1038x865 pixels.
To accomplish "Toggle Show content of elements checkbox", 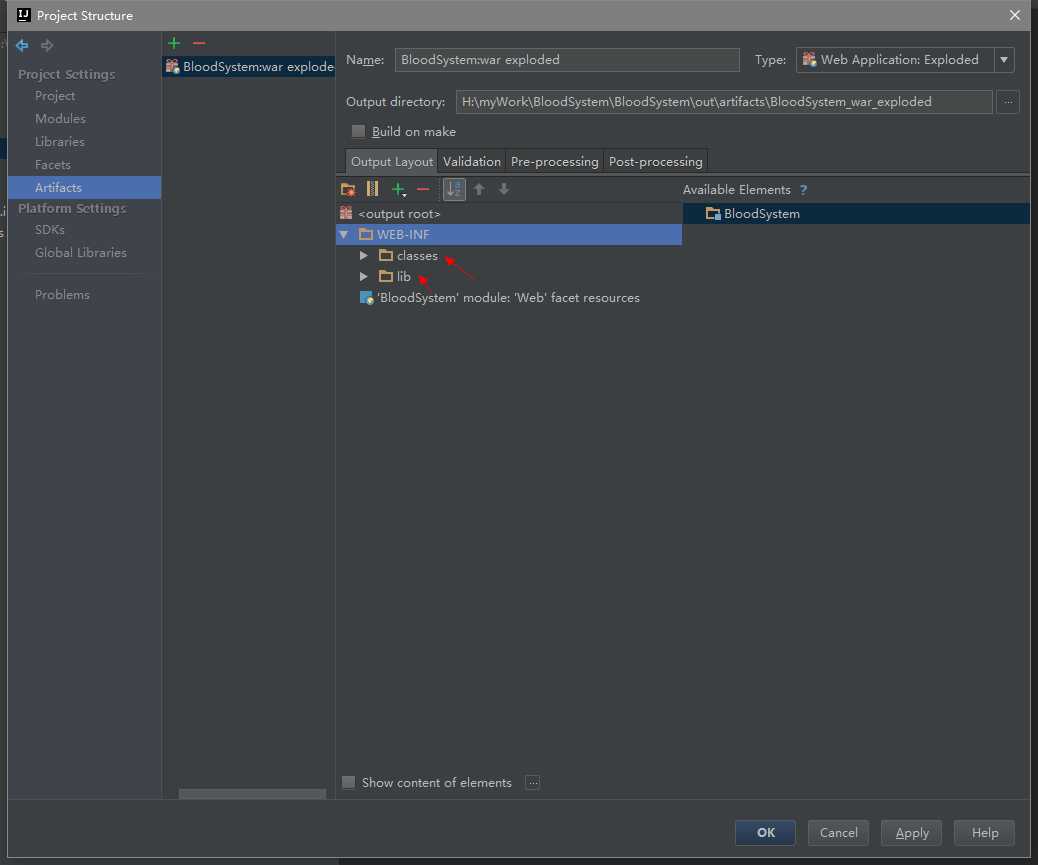I will click(348, 782).
